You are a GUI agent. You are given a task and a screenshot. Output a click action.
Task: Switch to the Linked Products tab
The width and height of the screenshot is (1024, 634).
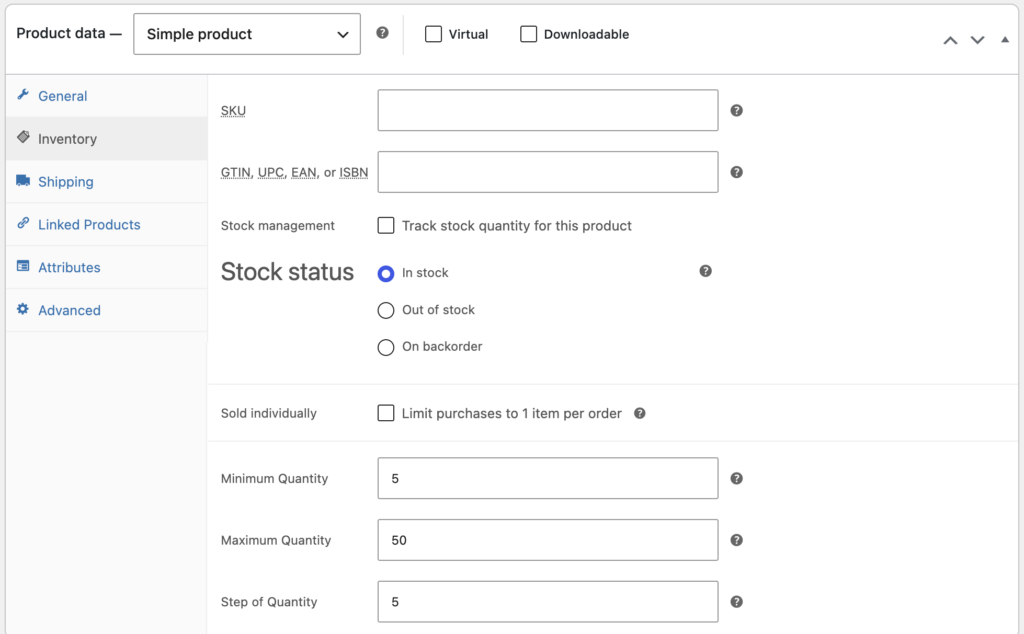(106, 225)
